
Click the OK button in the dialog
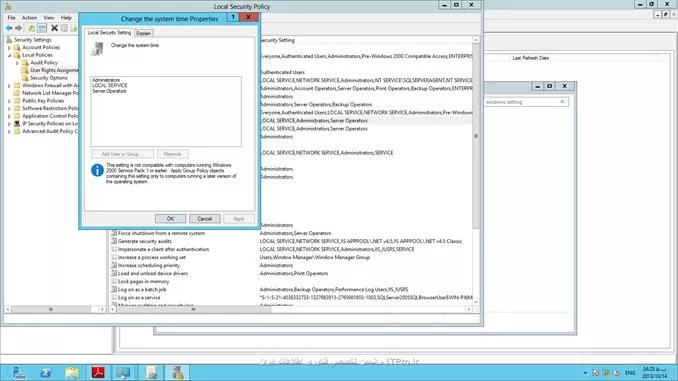coord(170,219)
